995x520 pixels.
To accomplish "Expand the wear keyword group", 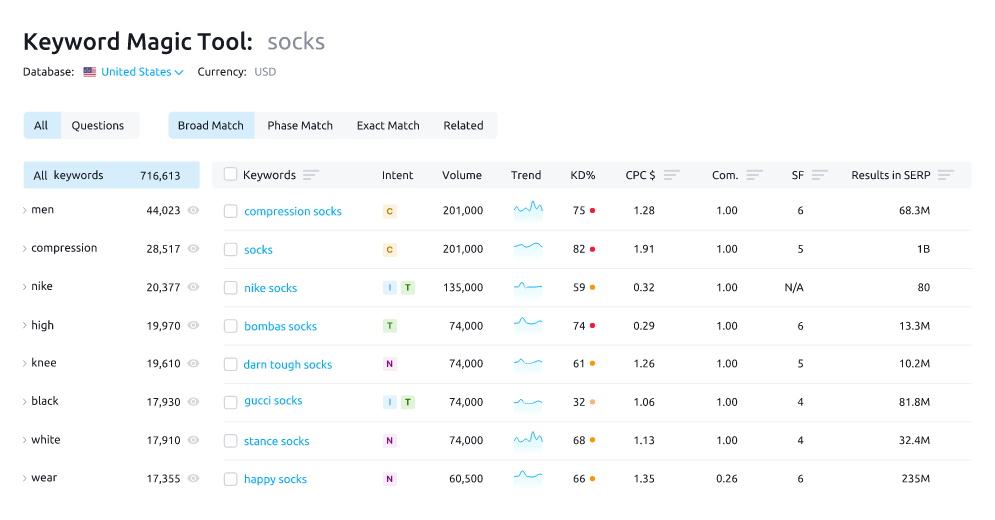I will 25,478.
